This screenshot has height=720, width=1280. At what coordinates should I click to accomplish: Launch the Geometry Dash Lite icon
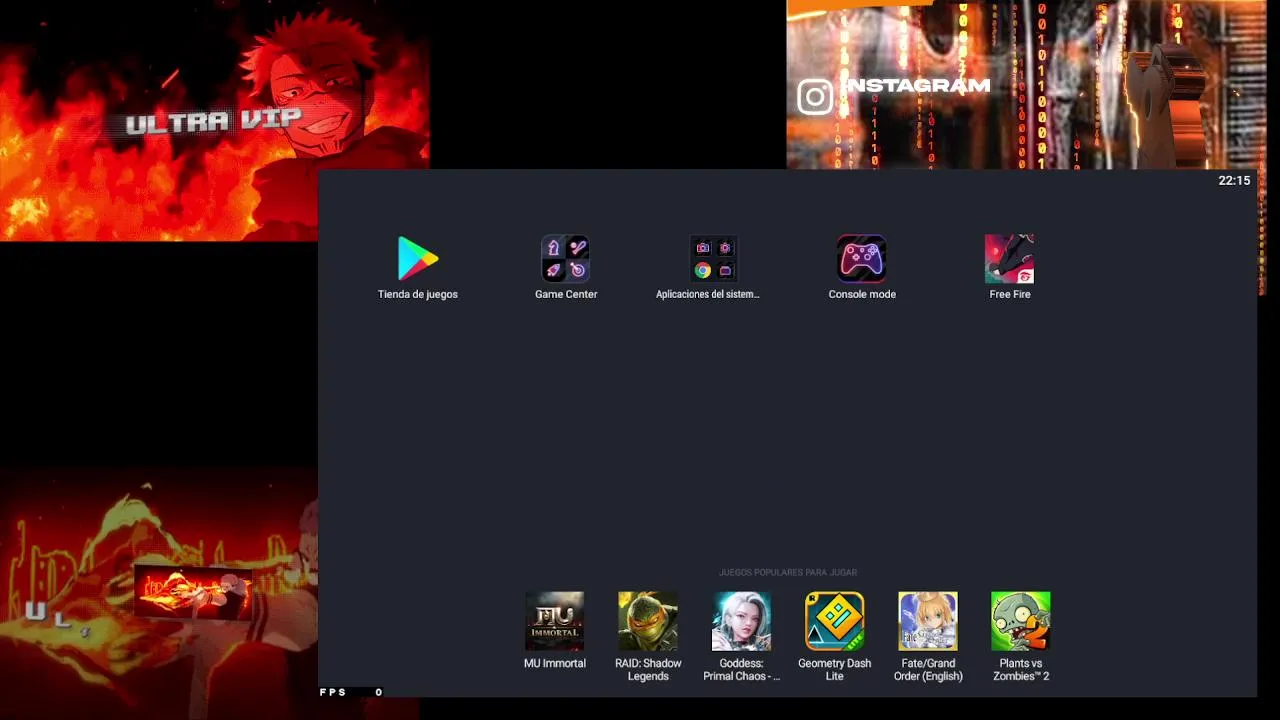coord(835,621)
